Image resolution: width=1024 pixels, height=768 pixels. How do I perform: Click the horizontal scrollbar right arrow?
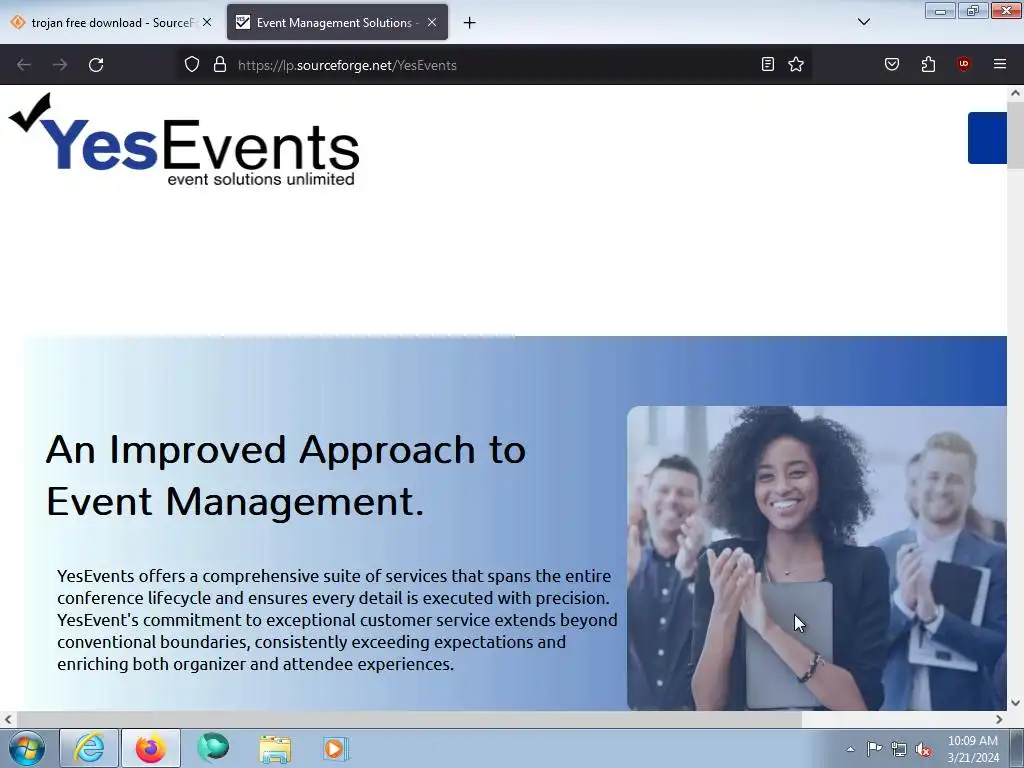pyautogui.click(x=999, y=720)
